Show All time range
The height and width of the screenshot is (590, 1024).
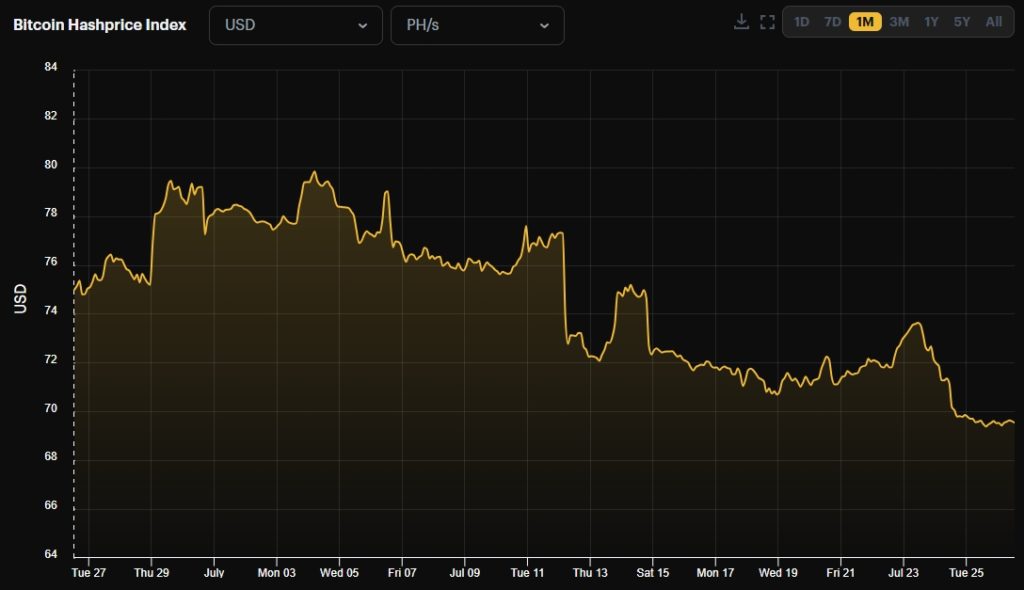tap(994, 22)
